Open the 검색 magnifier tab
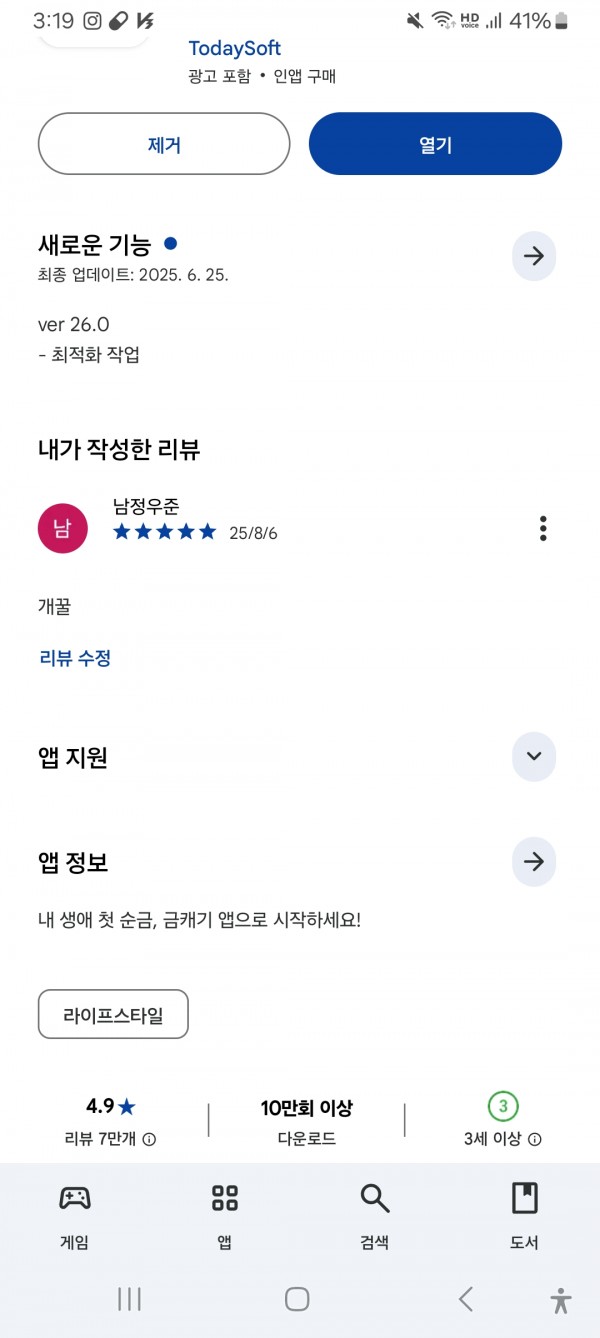Viewport: 600px width, 1338px height. click(x=375, y=1215)
